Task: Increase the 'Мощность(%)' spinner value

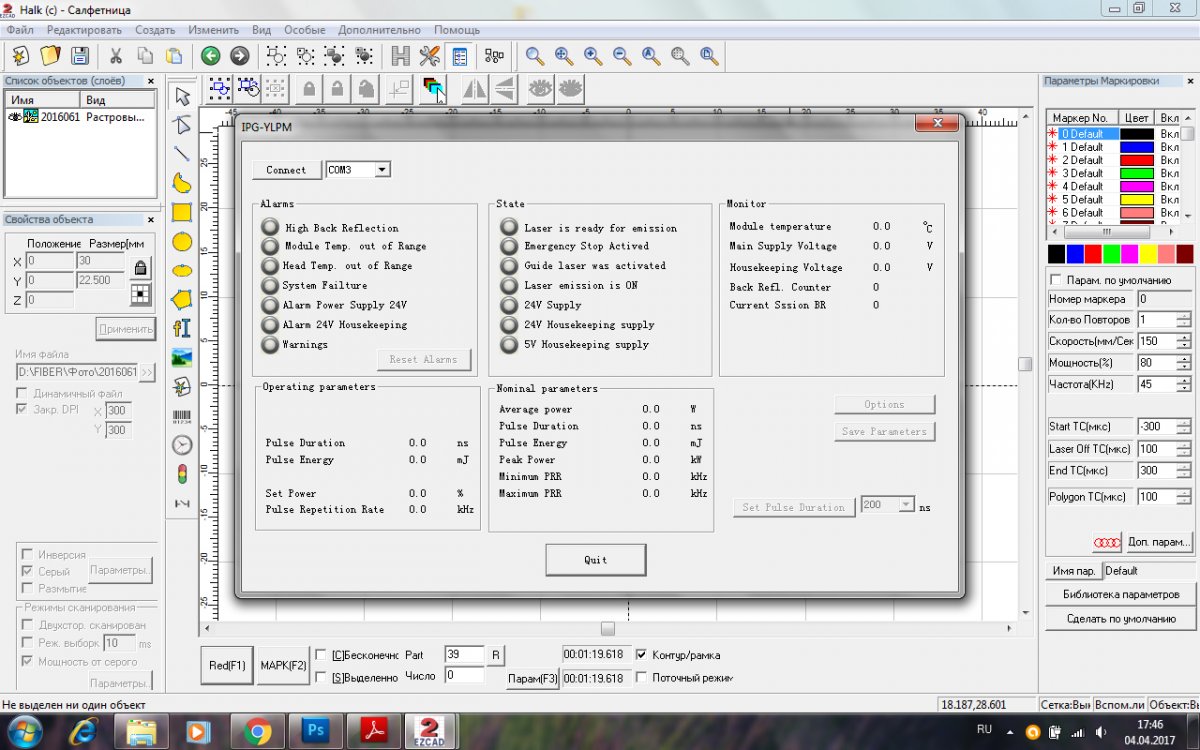Action: coord(1184,358)
